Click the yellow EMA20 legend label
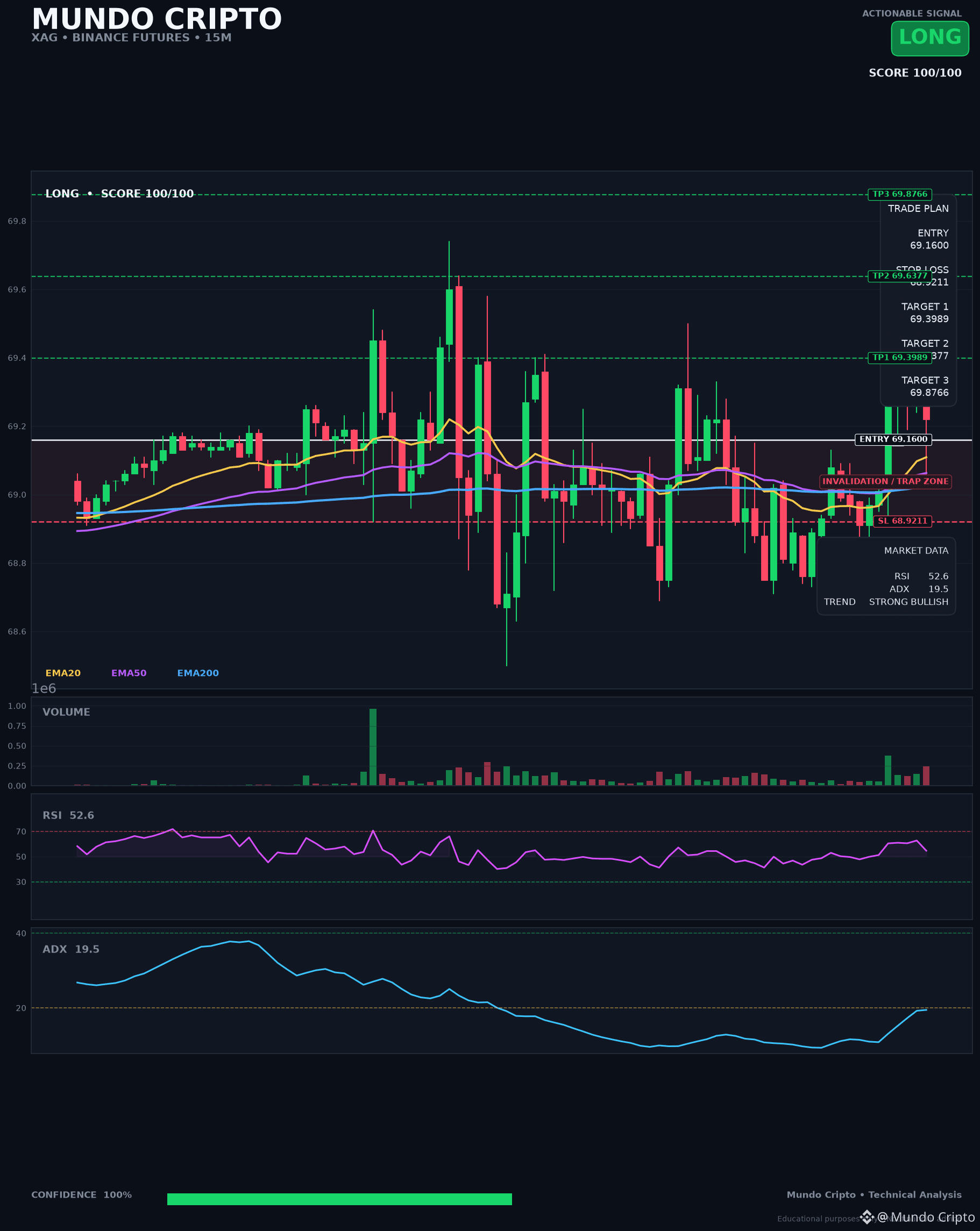The width and height of the screenshot is (980, 1231). (x=63, y=673)
